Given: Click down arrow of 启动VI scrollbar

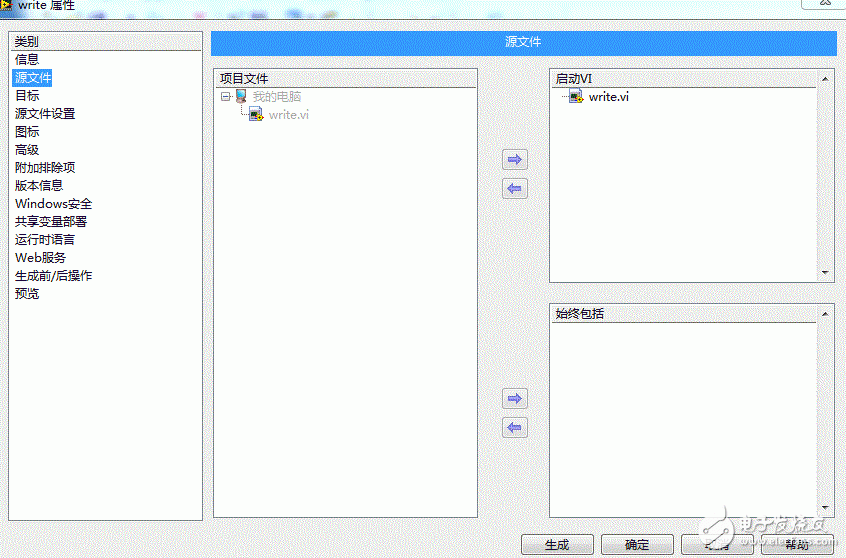Looking at the screenshot, I should pyautogui.click(x=825, y=273).
